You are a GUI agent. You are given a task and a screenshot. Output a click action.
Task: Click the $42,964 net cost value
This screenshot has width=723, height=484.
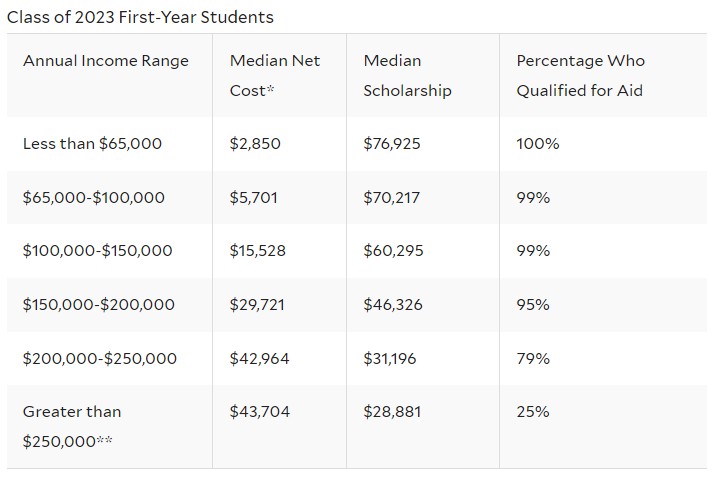click(x=259, y=359)
